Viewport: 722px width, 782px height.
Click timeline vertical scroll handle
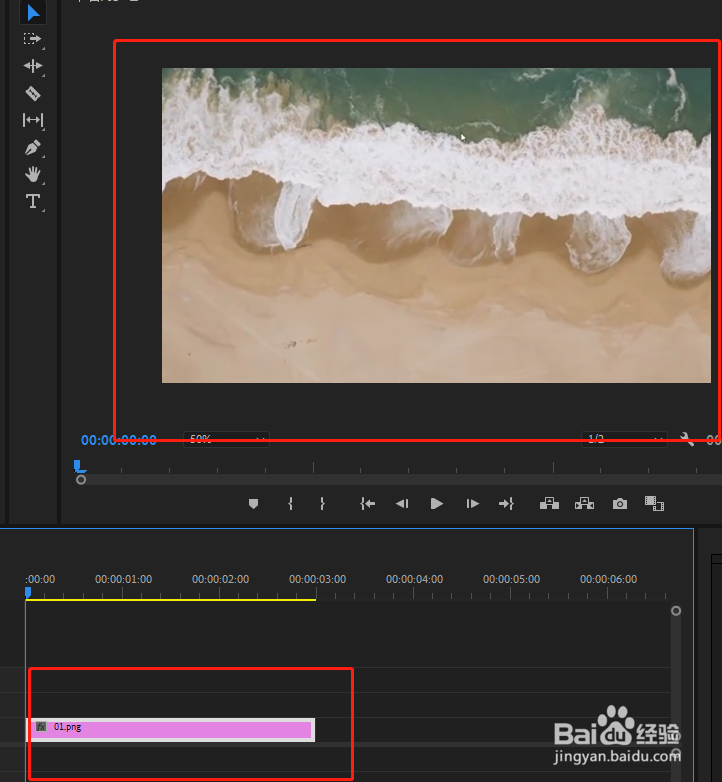pos(676,611)
